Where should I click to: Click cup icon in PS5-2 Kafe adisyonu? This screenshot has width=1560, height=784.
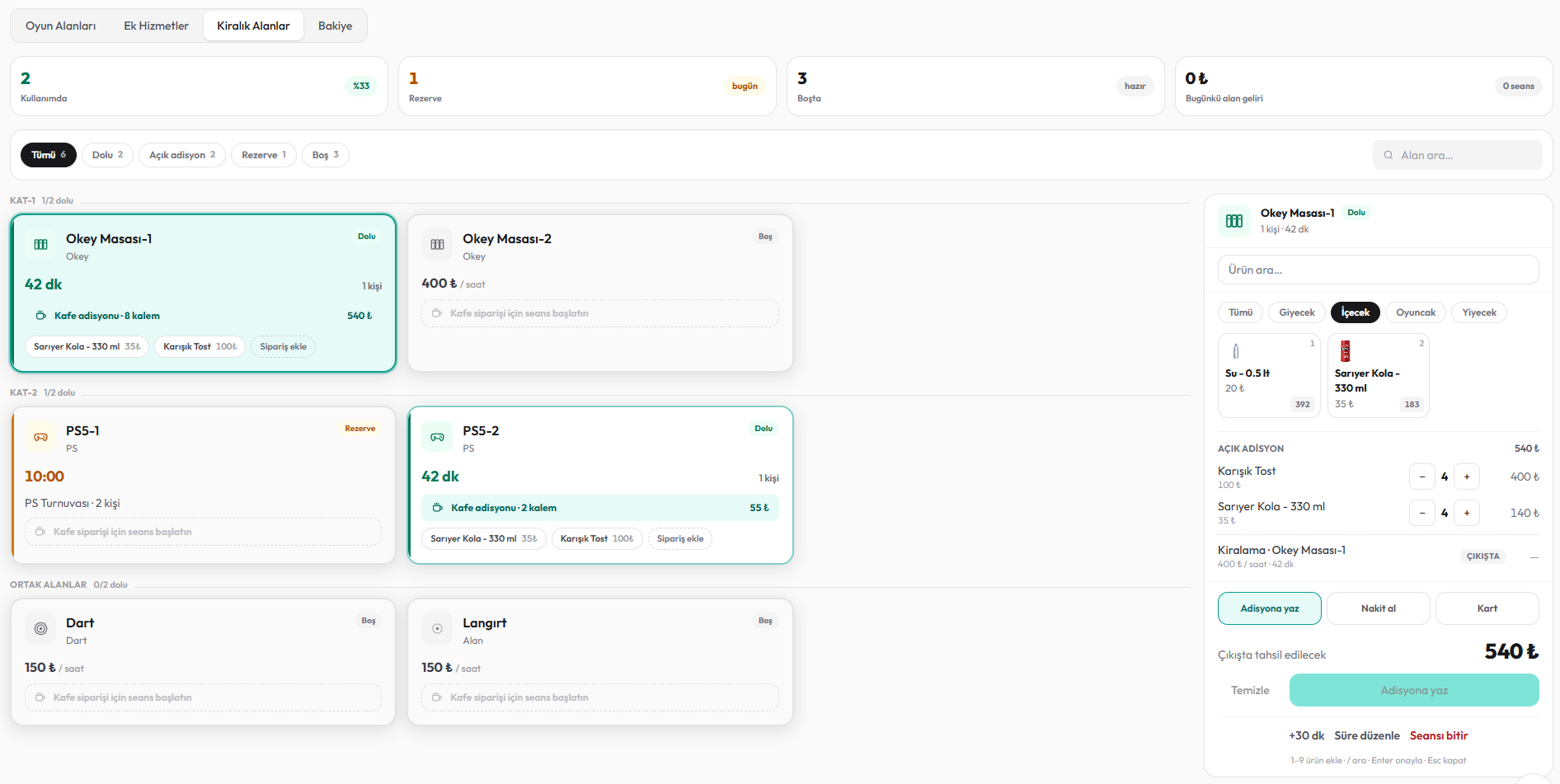pos(437,508)
